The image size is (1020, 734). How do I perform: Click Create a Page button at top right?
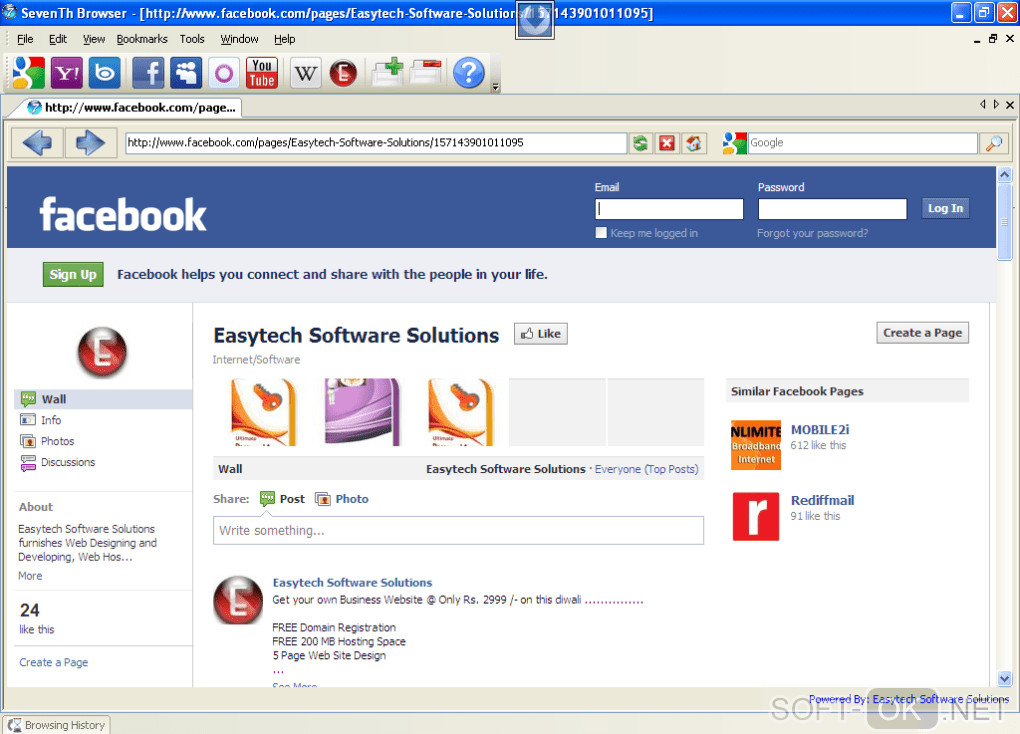coord(922,333)
